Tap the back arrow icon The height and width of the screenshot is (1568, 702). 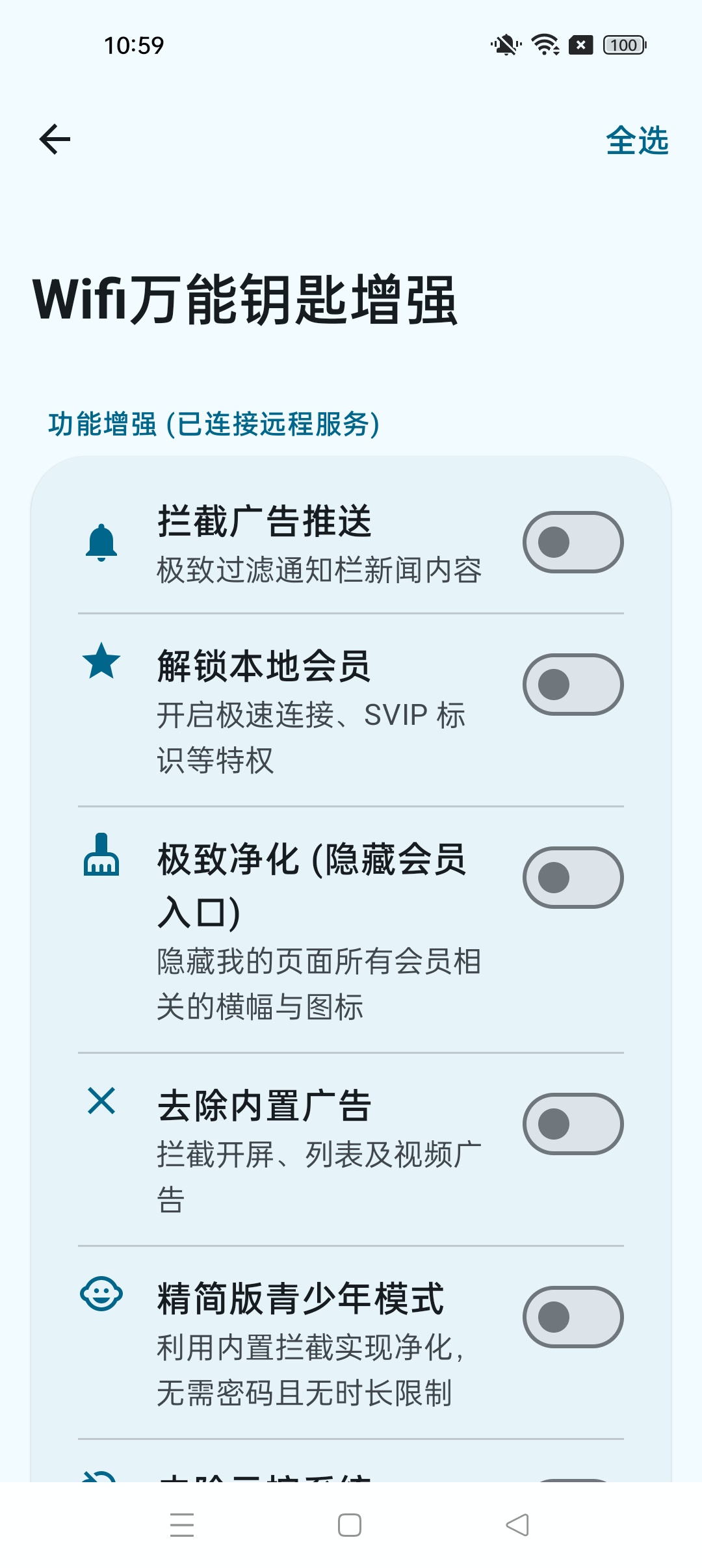coord(55,139)
